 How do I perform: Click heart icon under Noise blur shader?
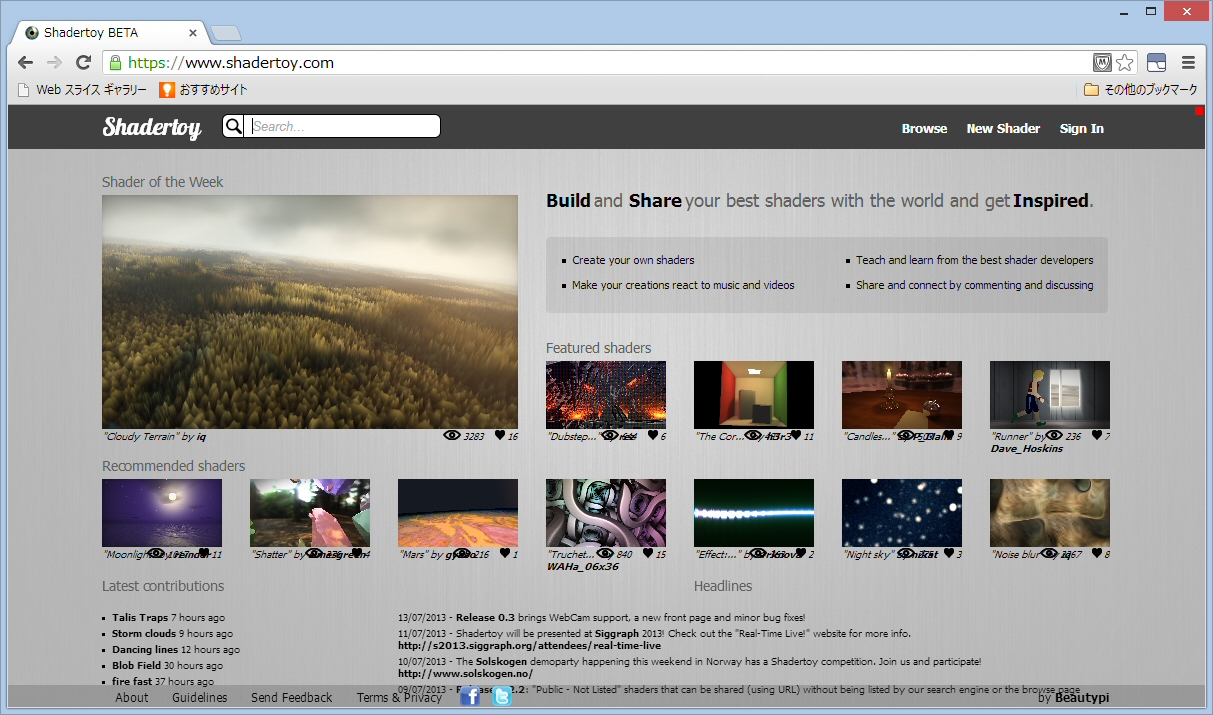pos(1096,554)
